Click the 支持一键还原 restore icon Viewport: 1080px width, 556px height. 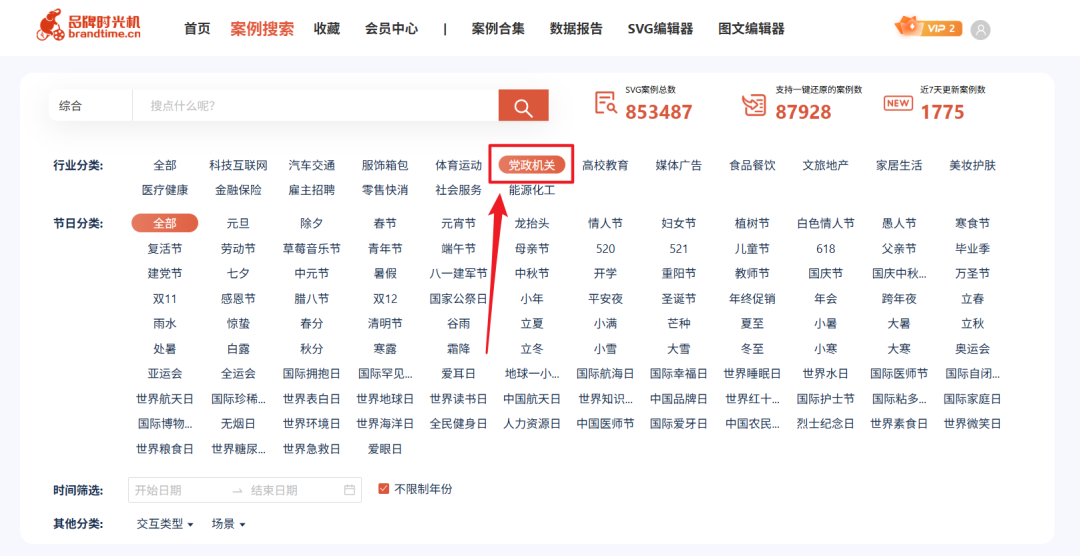coord(754,104)
